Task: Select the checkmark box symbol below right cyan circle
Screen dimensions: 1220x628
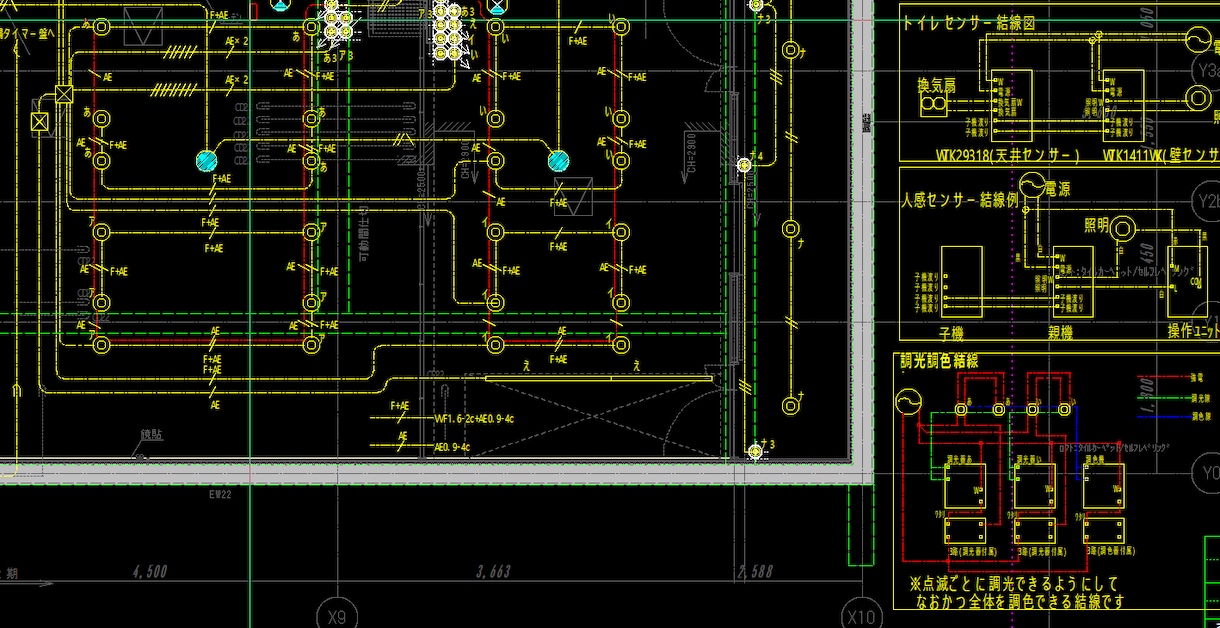Action: click(x=573, y=197)
